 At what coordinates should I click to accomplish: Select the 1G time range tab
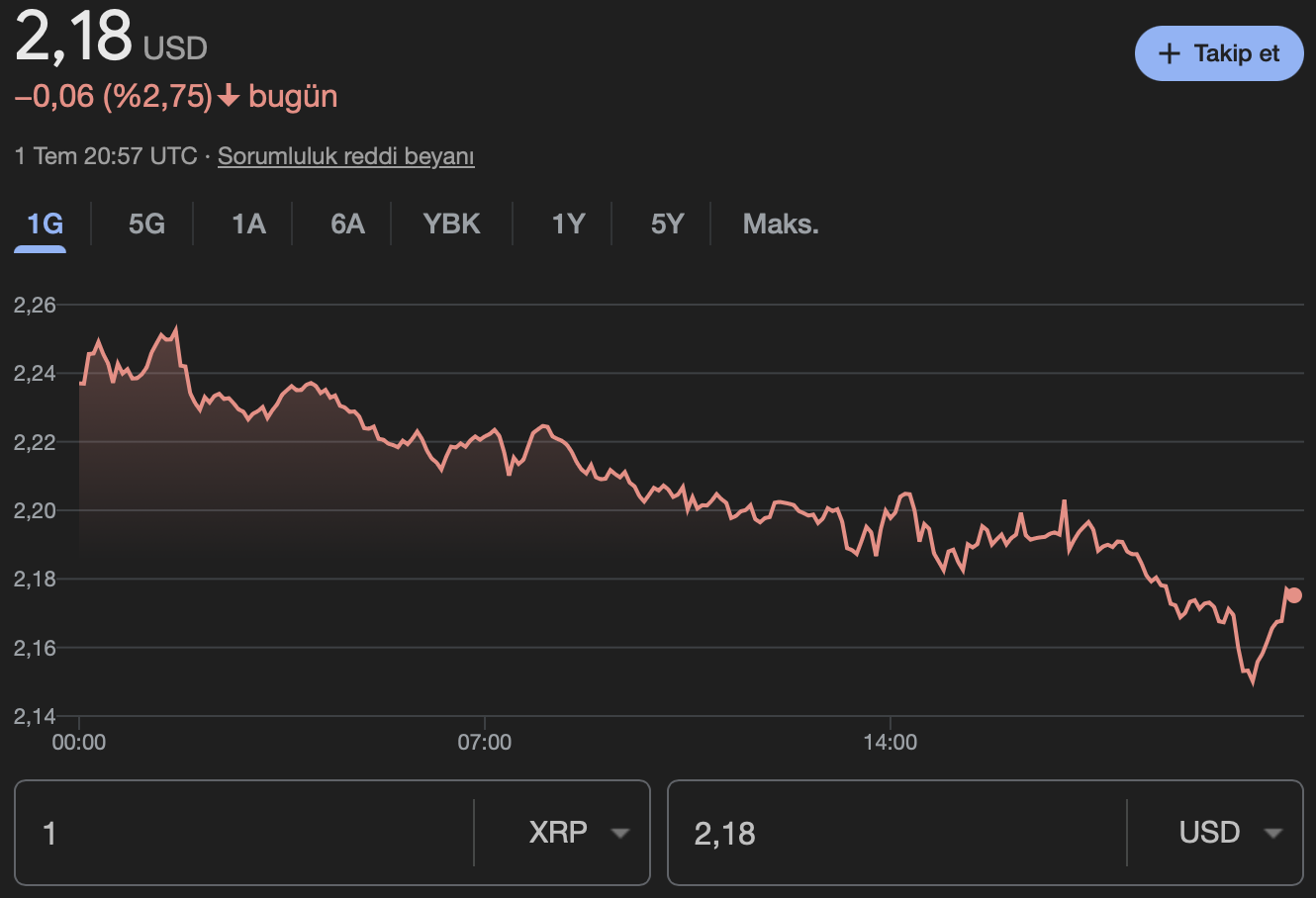coord(45,224)
